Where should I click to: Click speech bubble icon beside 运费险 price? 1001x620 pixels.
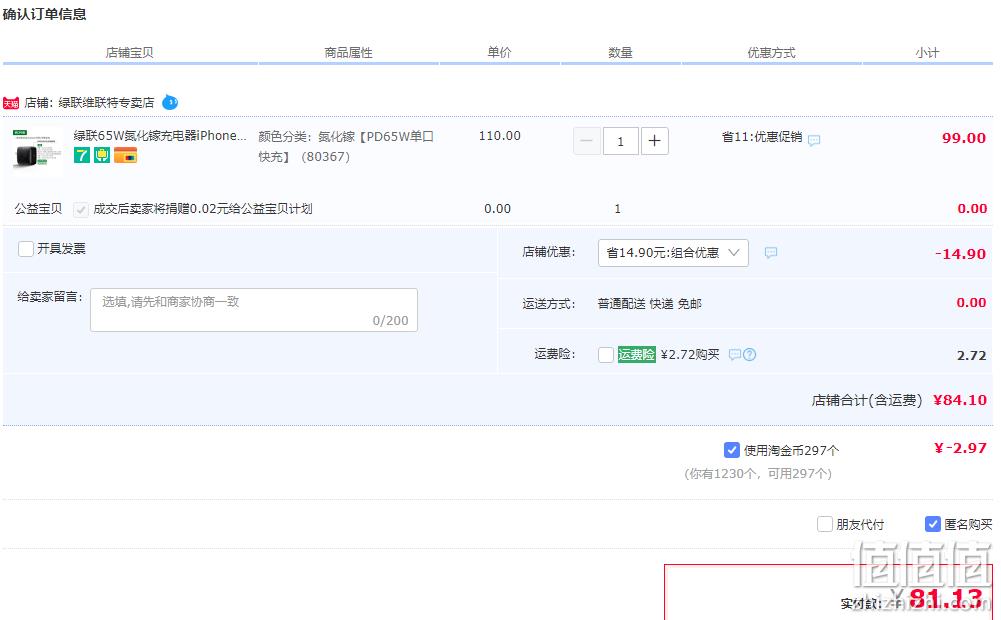tap(735, 354)
